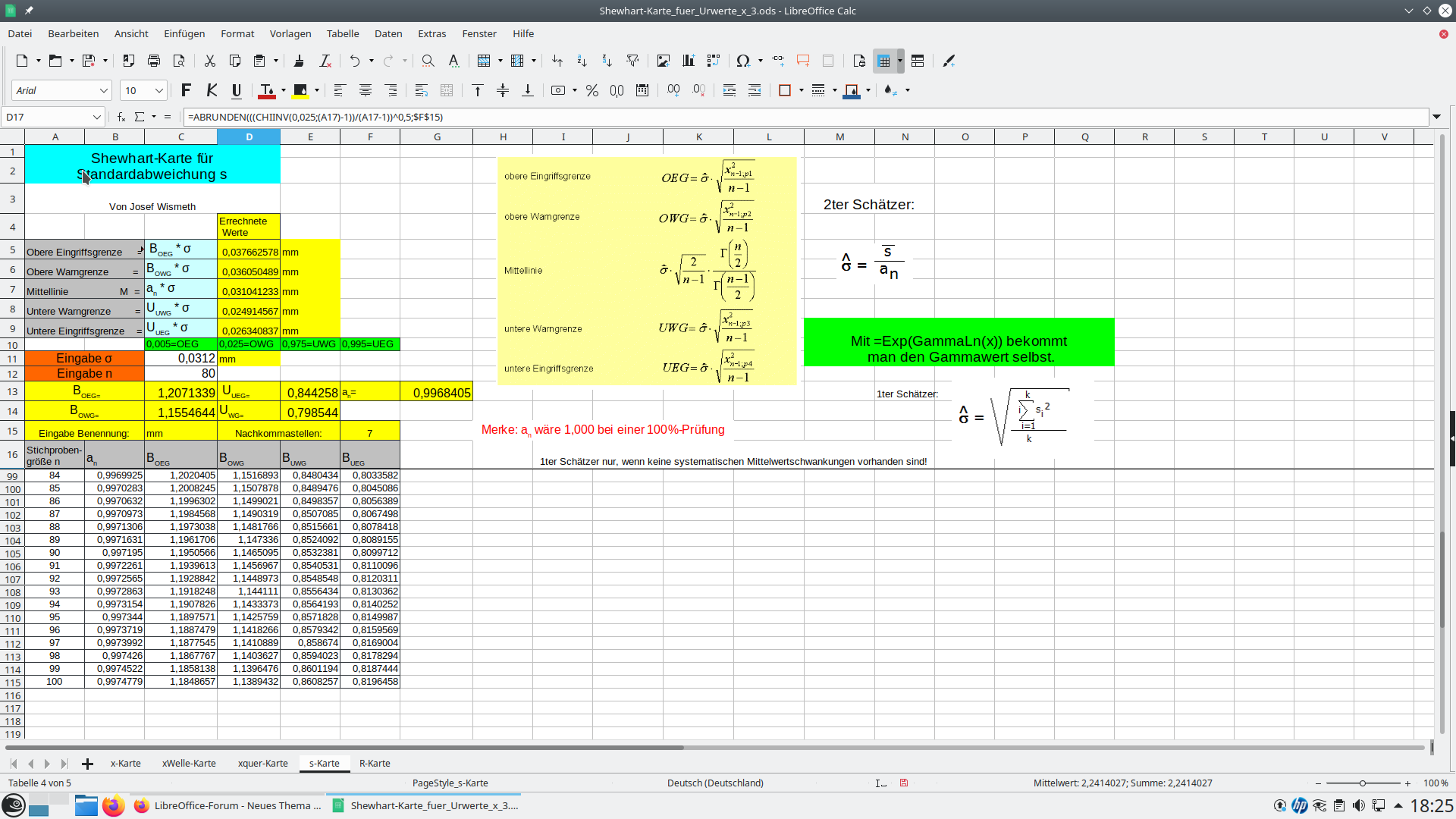Screen dimensions: 1456x819
Task: Click the scroll to first sheet button
Action: click(x=13, y=764)
